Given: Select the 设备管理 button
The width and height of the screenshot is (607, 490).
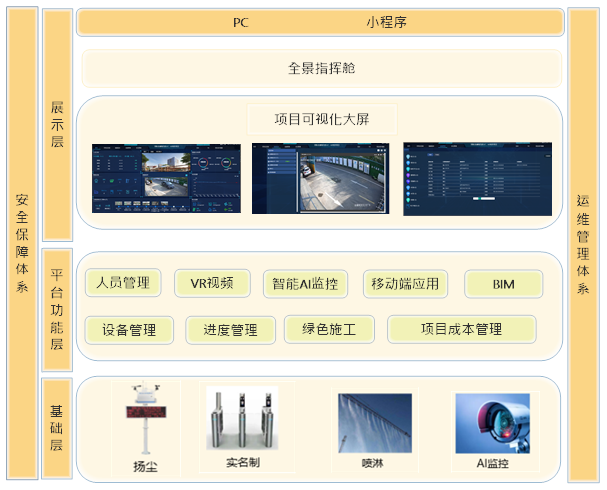Looking at the screenshot, I should (129, 330).
